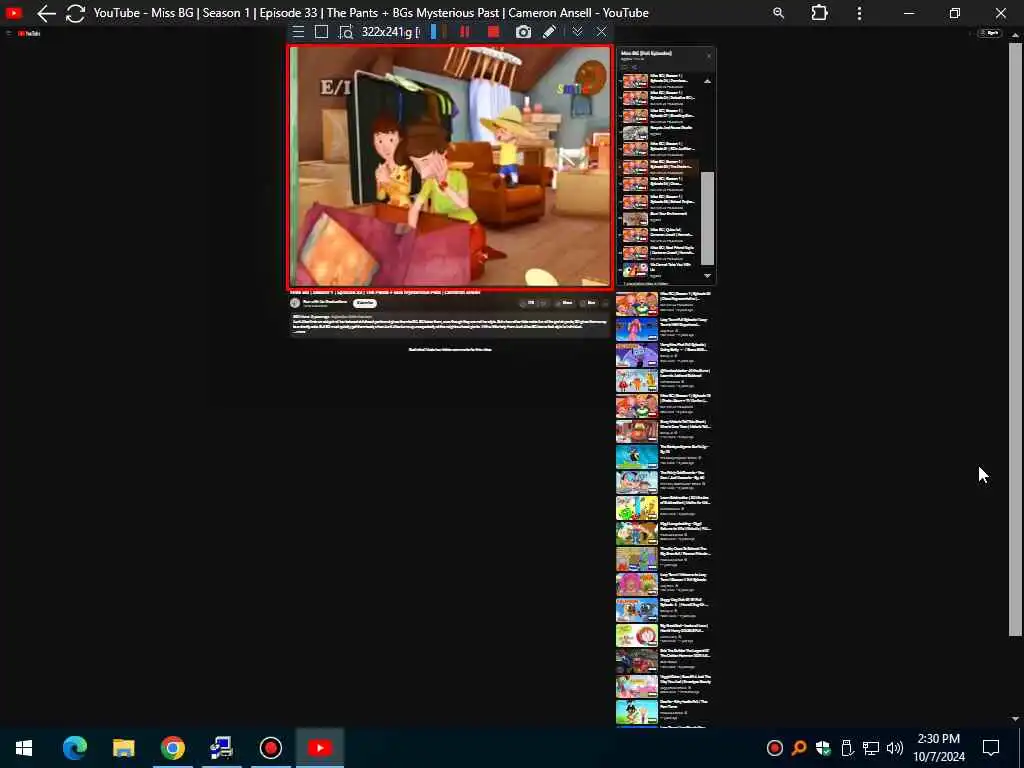1024x768 pixels.
Task: Click the page vertical scrollbar thumb
Action: [1015, 340]
